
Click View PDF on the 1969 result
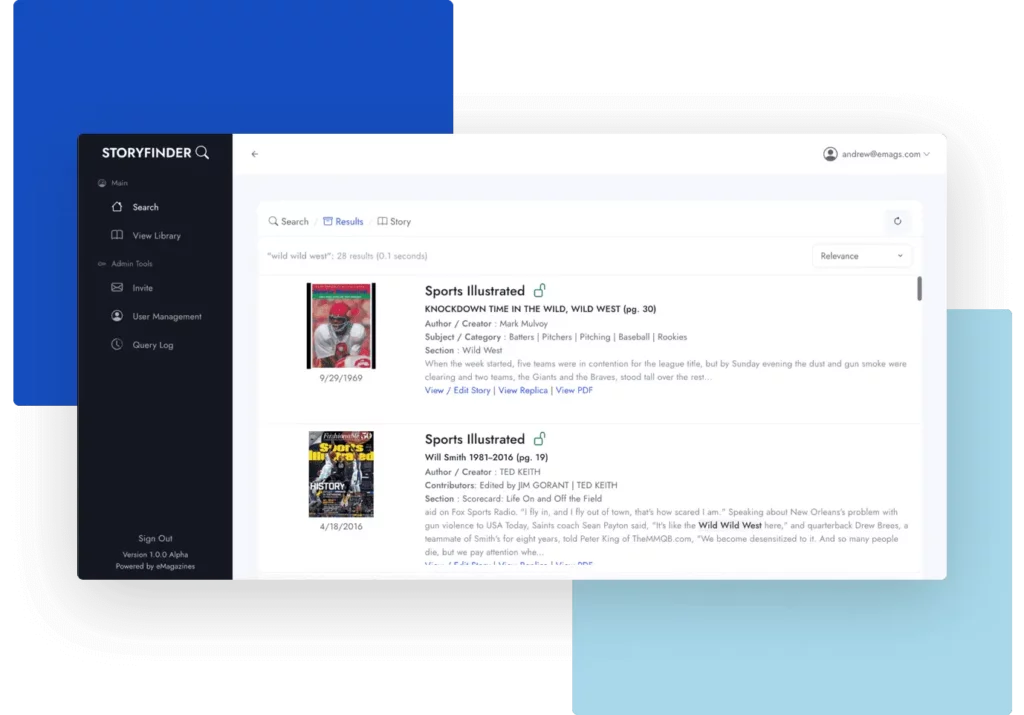[574, 390]
